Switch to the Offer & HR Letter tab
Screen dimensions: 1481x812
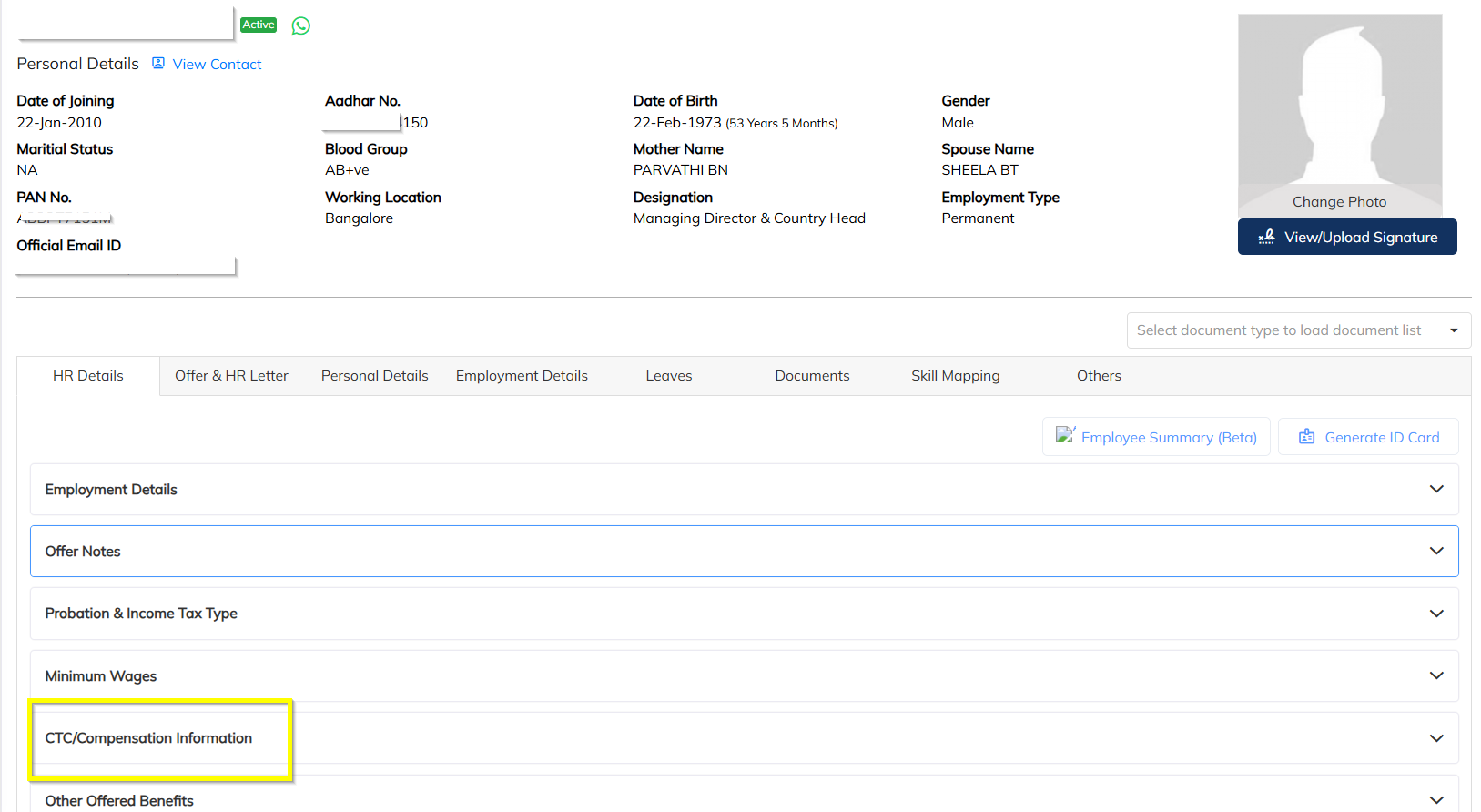pyautogui.click(x=231, y=376)
